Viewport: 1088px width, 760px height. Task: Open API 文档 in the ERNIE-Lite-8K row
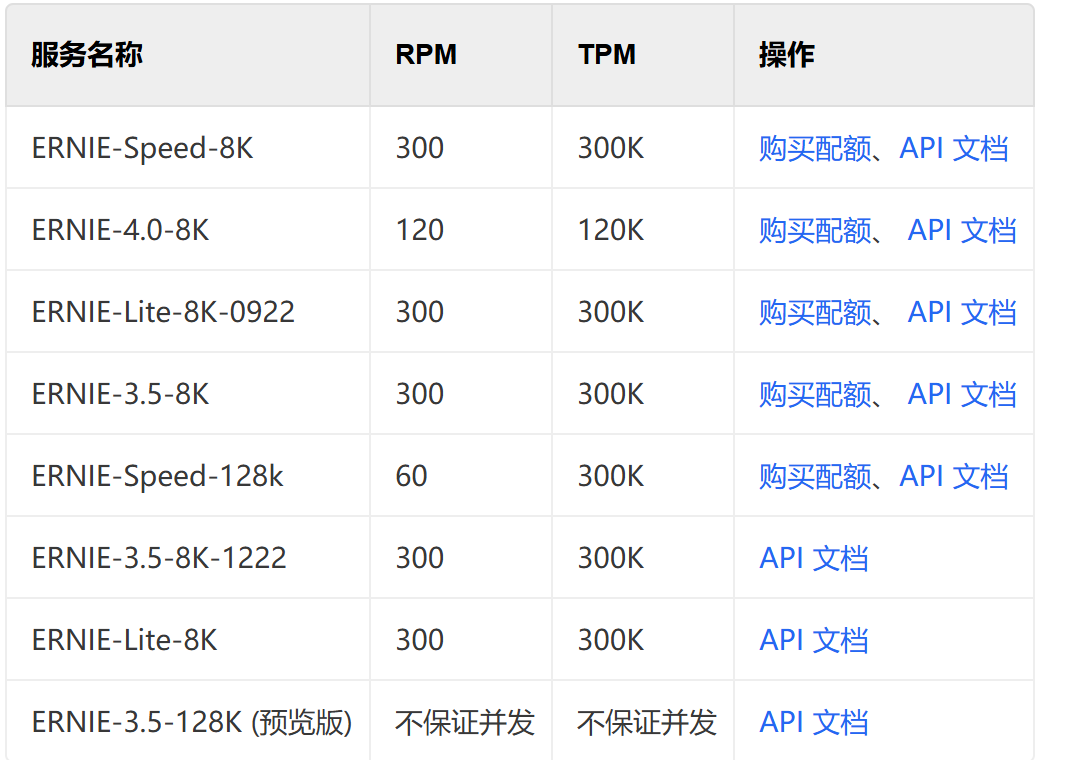[813, 640]
